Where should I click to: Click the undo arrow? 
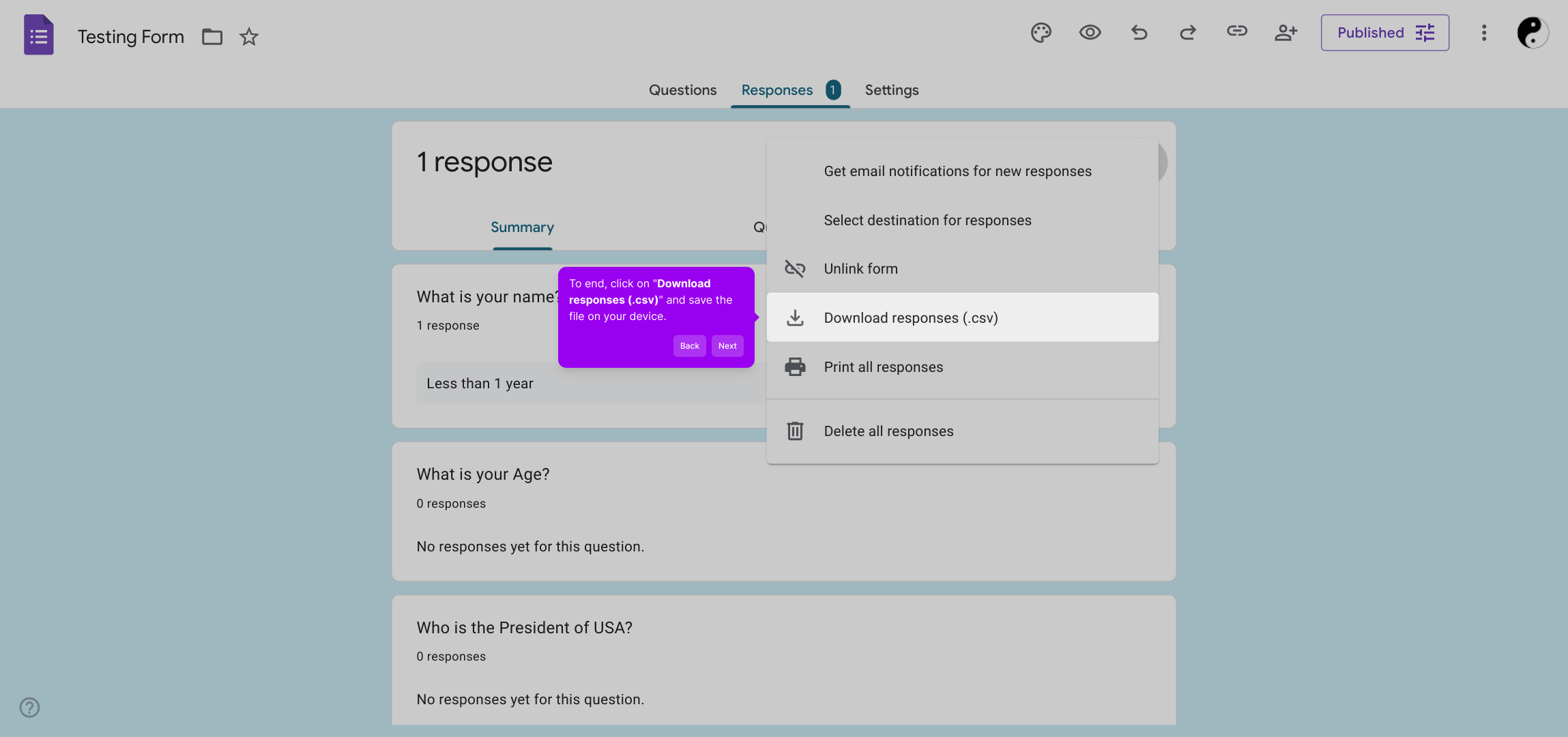tap(1139, 33)
